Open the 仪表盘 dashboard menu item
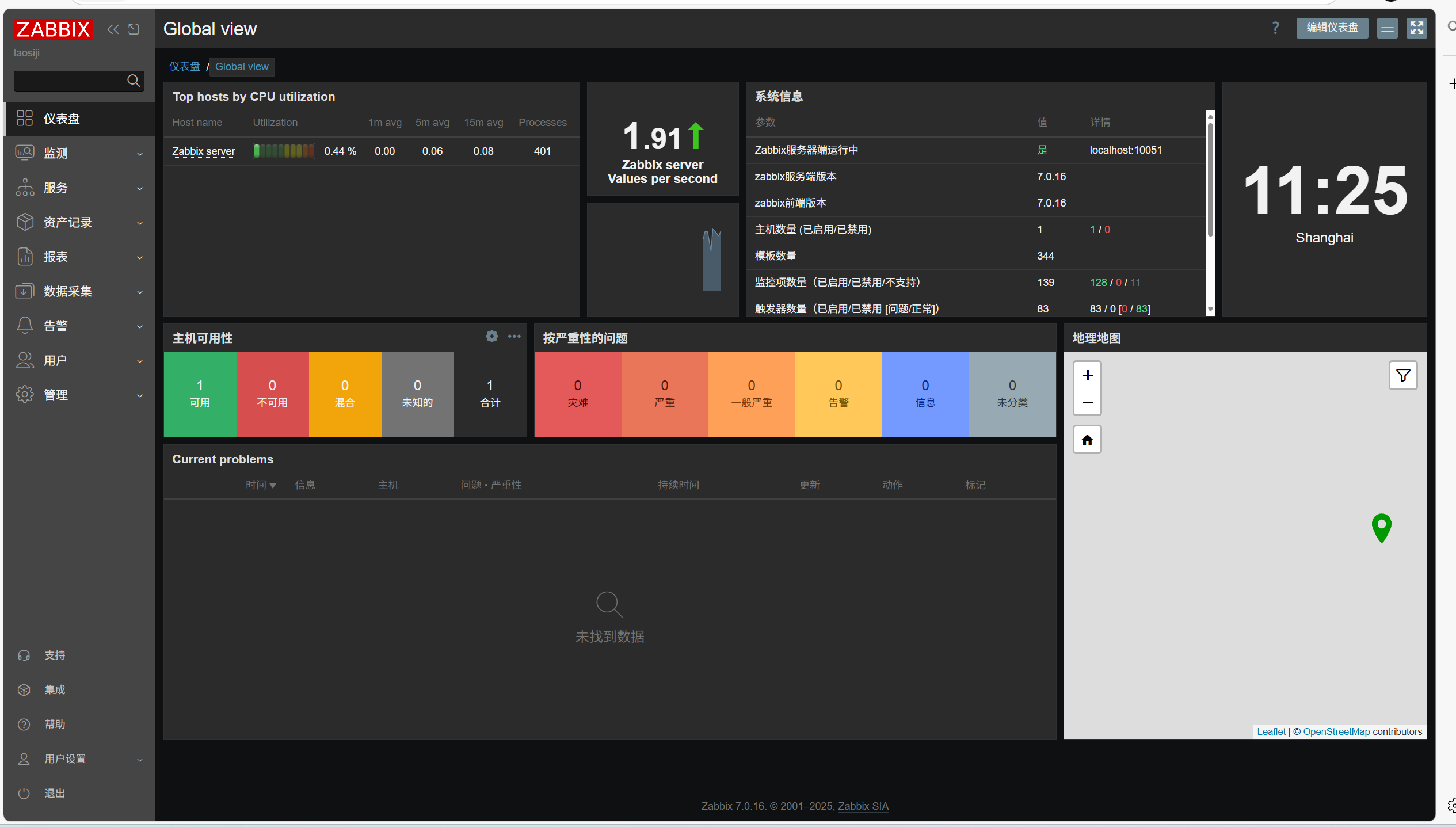The height and width of the screenshot is (827, 1456). (x=79, y=119)
